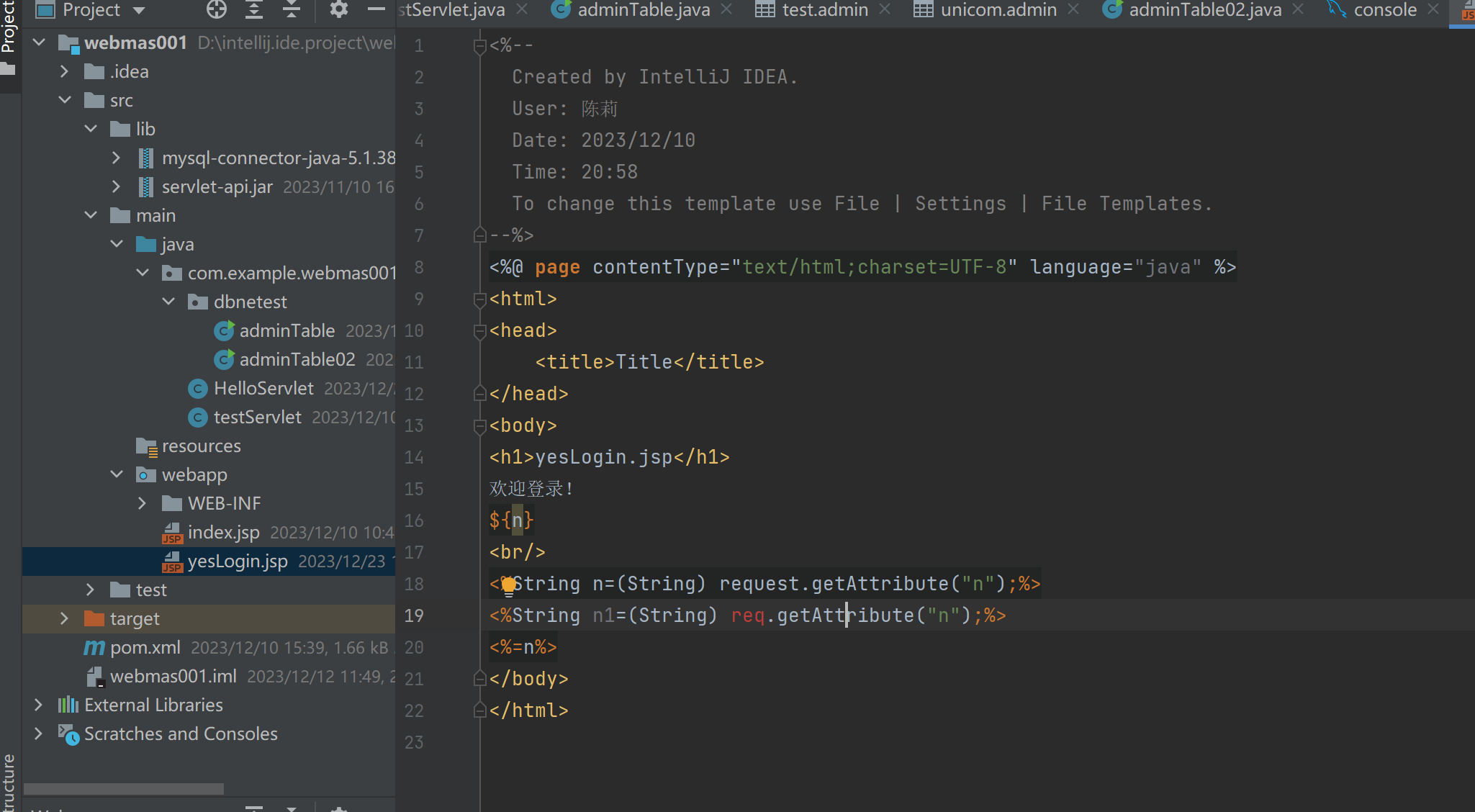Toggle the fold marker at the head tag
The width and height of the screenshot is (1475, 812).
(479, 331)
